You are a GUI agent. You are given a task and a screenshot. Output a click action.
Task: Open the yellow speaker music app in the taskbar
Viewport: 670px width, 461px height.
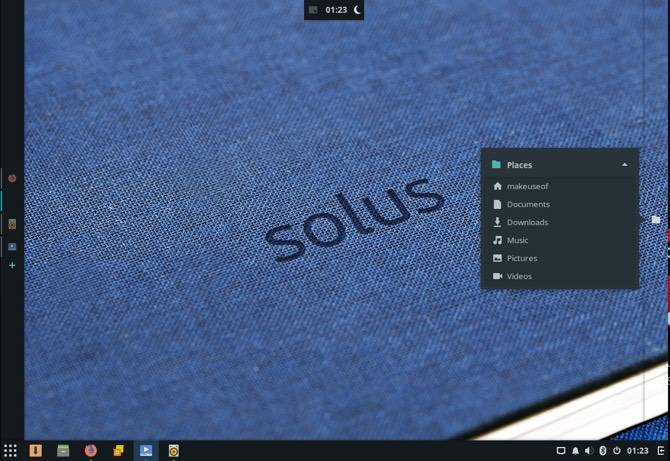[173, 450]
